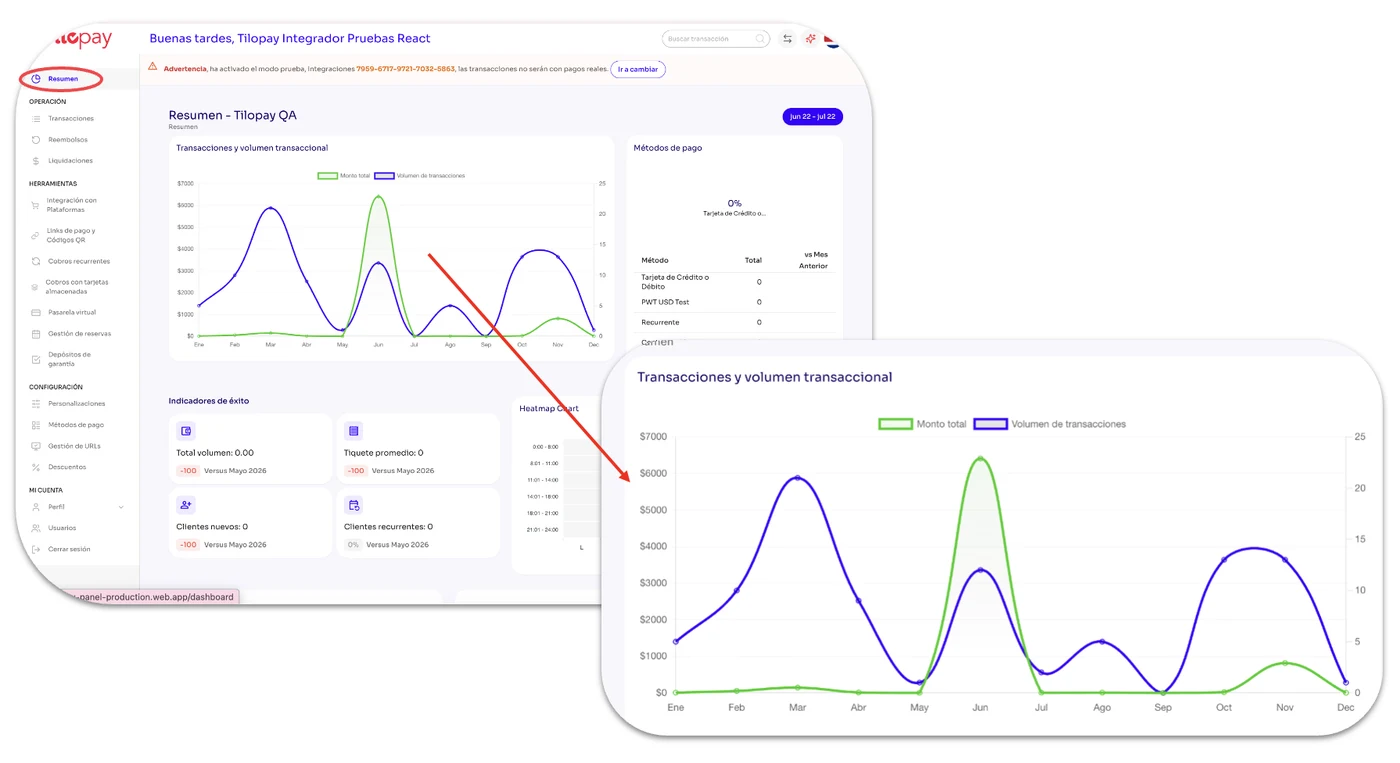This screenshot has width=1400, height=763.
Task: Open Gestión de URLs monitor icon
Action: point(36,446)
